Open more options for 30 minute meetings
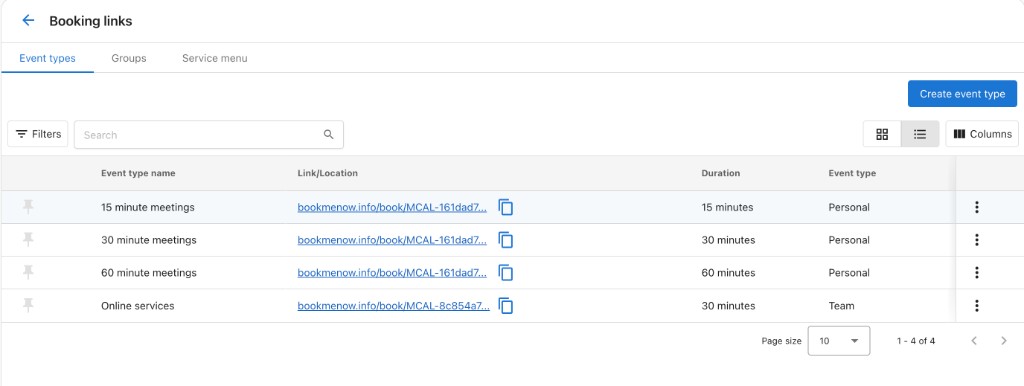 [976, 240]
